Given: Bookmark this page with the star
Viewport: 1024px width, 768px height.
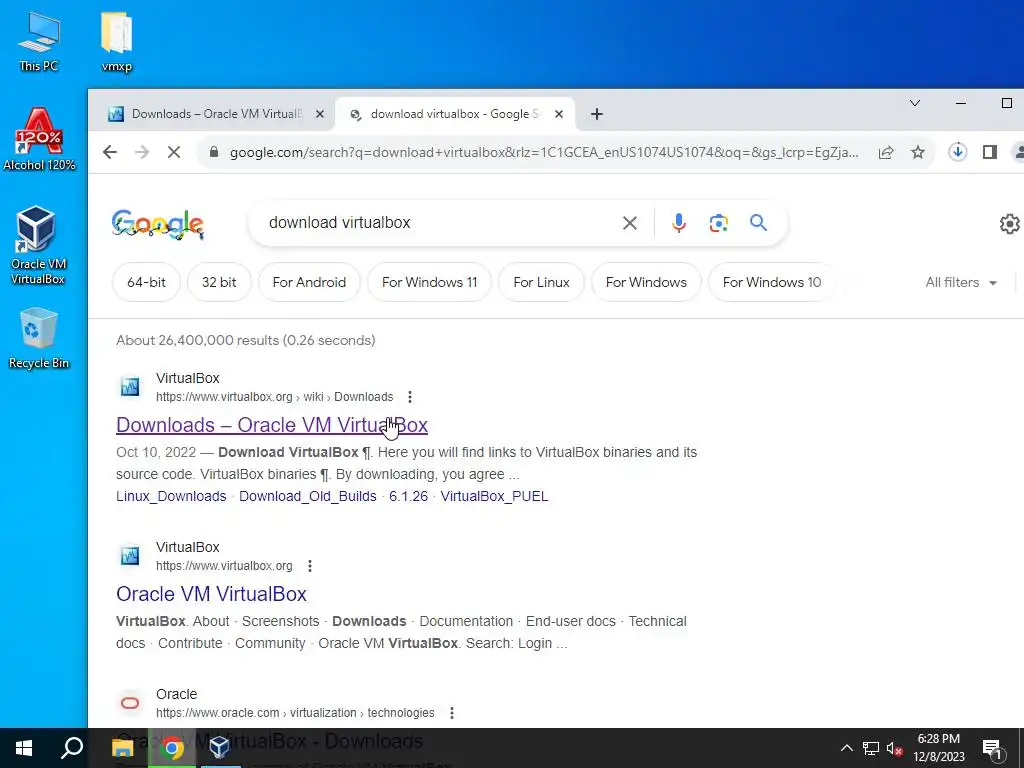Looking at the screenshot, I should pos(918,152).
